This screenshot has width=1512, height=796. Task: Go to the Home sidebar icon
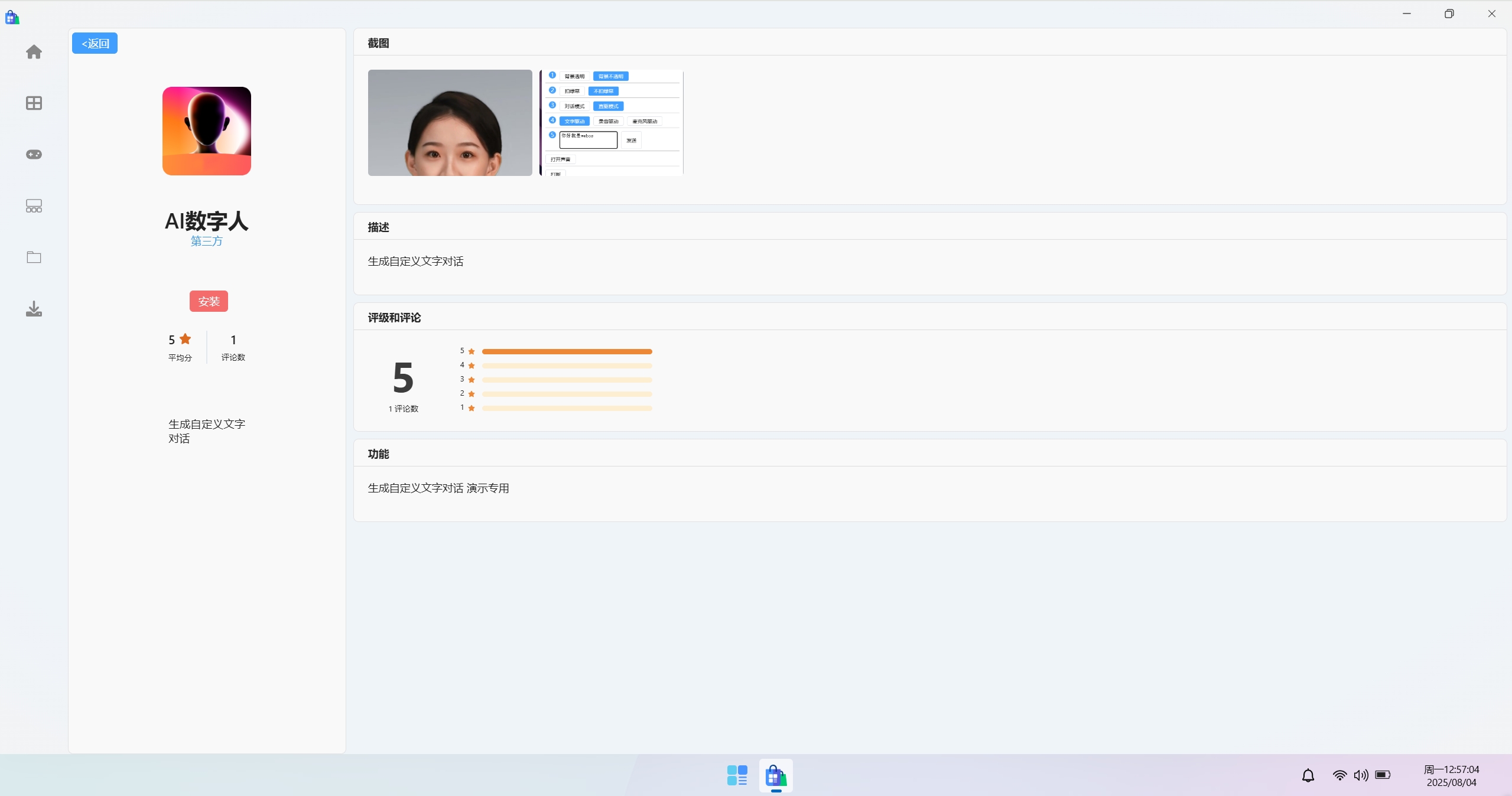coord(34,52)
